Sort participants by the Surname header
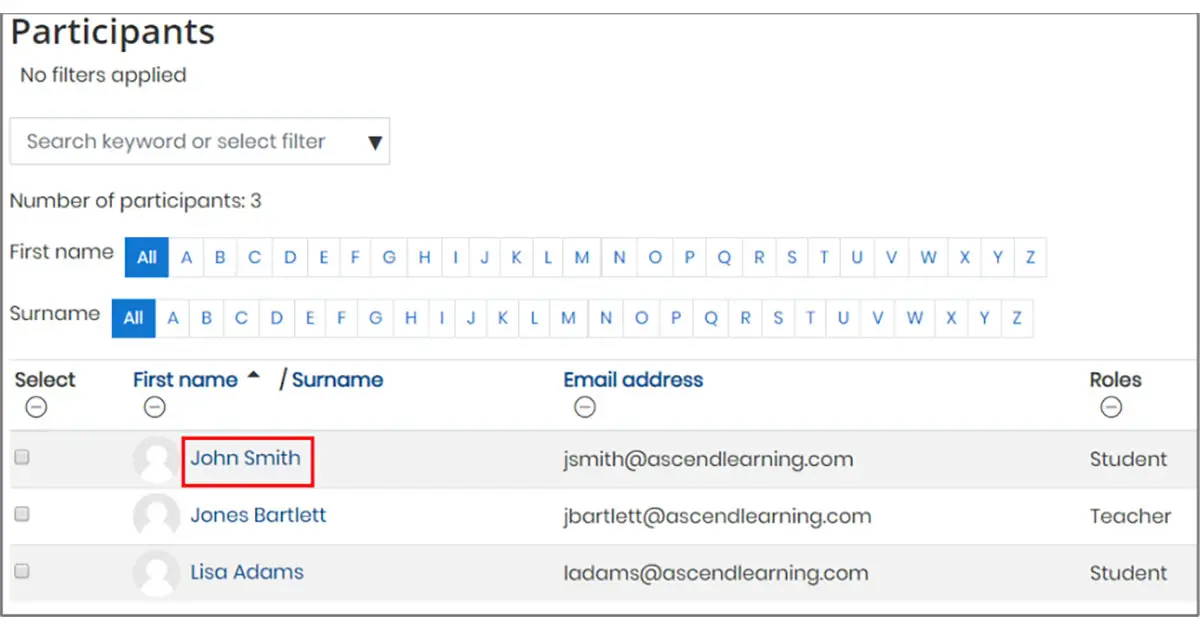 point(339,379)
